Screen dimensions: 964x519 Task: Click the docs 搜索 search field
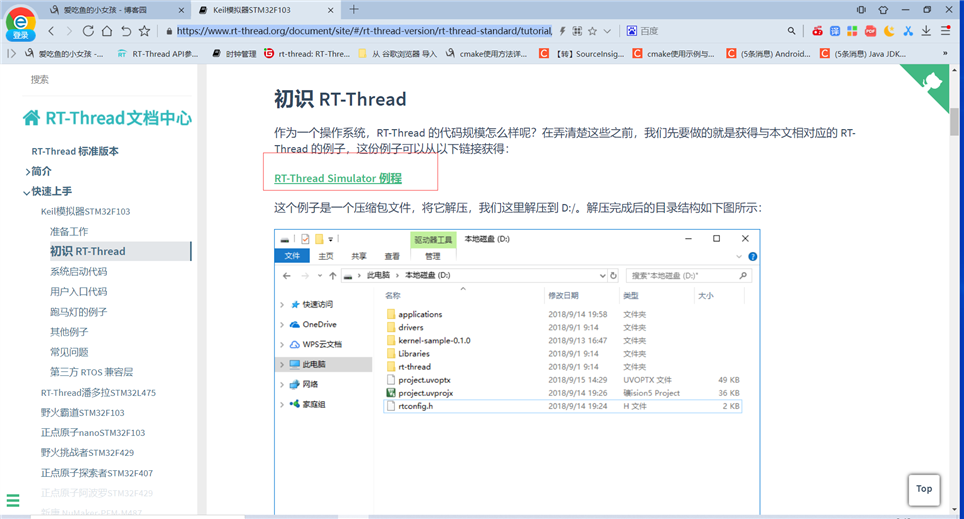pos(108,79)
